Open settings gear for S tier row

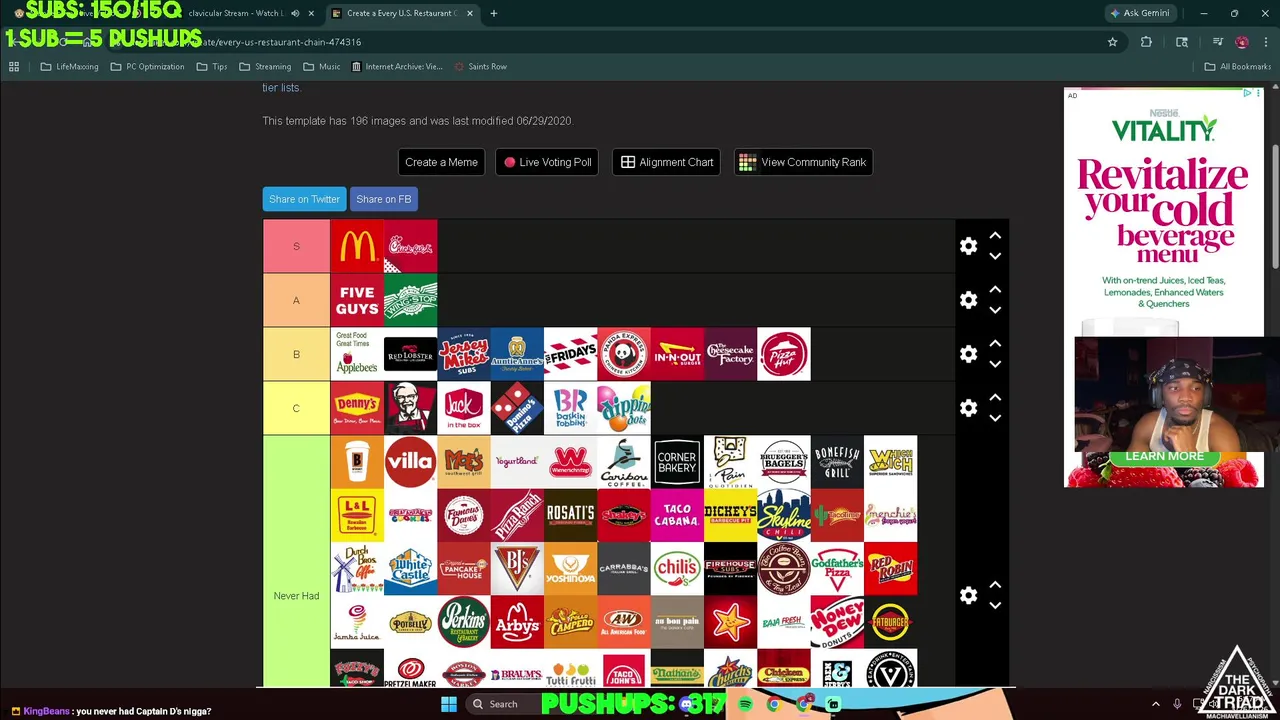pos(968,246)
